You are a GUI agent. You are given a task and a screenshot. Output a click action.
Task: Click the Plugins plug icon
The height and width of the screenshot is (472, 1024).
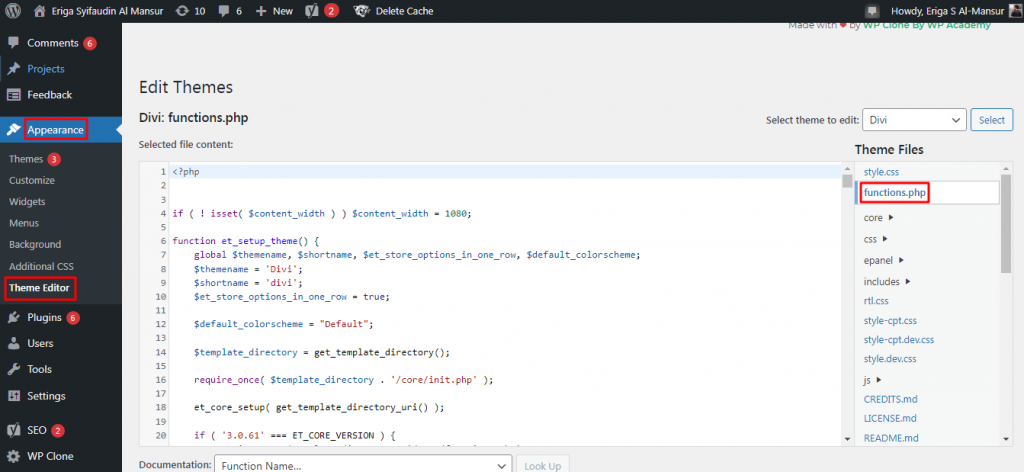tap(13, 318)
